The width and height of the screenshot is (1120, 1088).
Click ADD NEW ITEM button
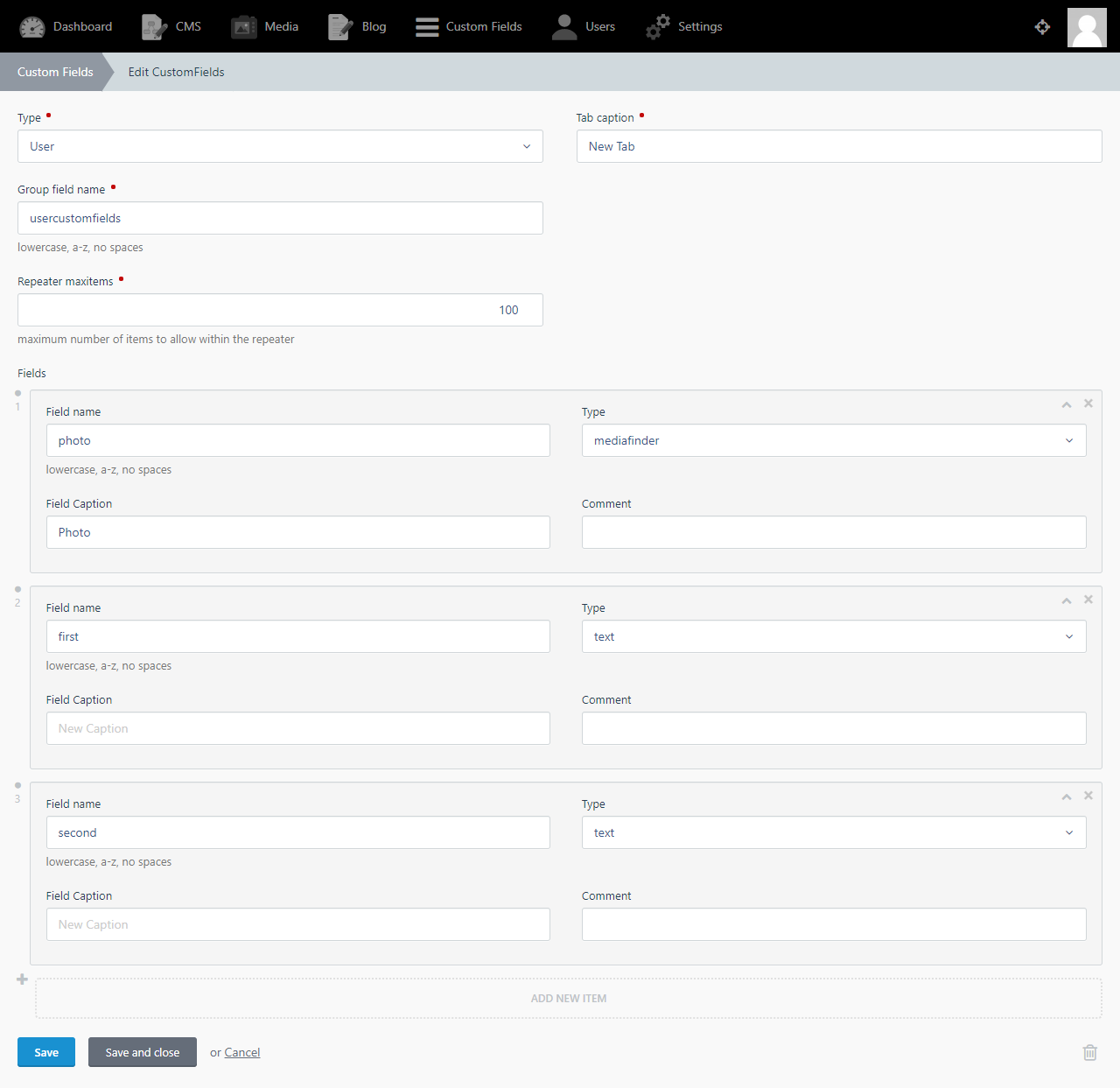pos(569,998)
